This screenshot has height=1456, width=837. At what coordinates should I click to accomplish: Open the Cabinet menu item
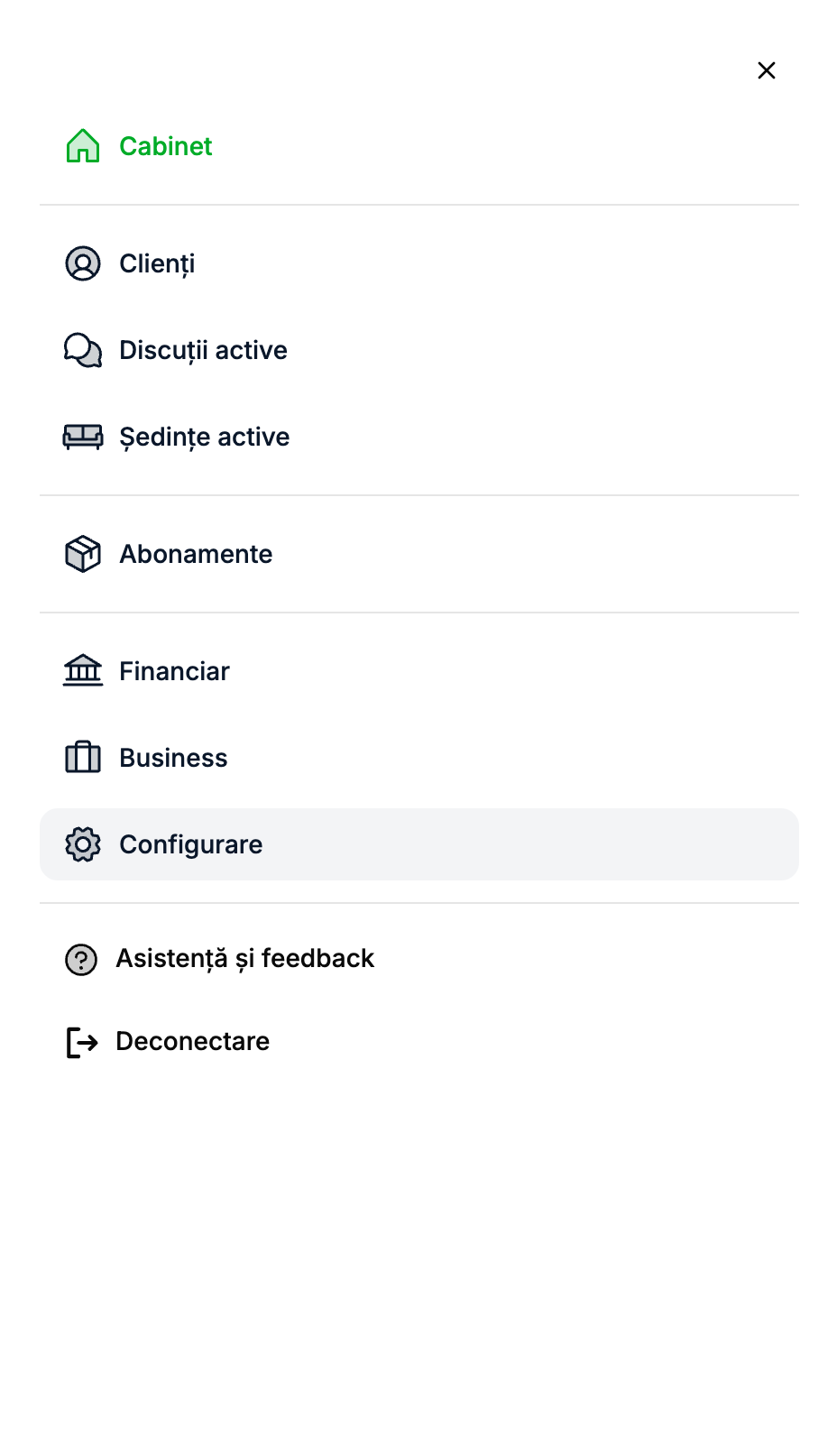[x=166, y=146]
